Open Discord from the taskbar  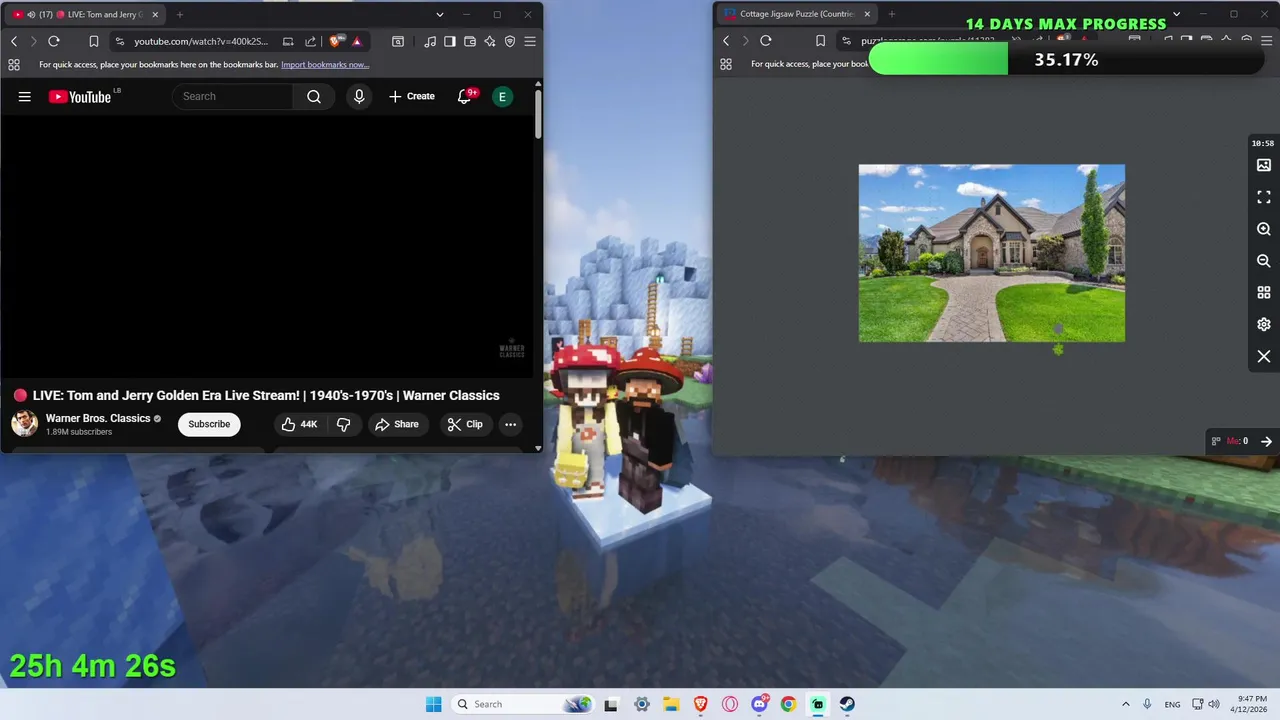point(759,704)
